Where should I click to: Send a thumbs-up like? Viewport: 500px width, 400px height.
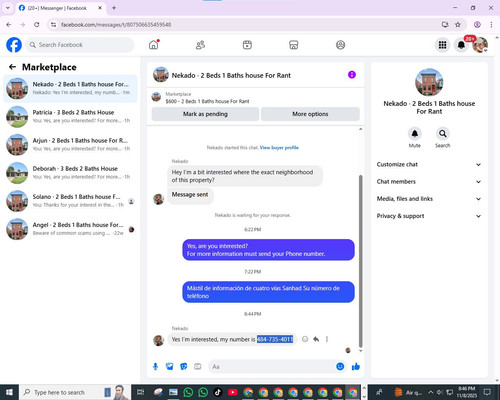click(x=356, y=367)
